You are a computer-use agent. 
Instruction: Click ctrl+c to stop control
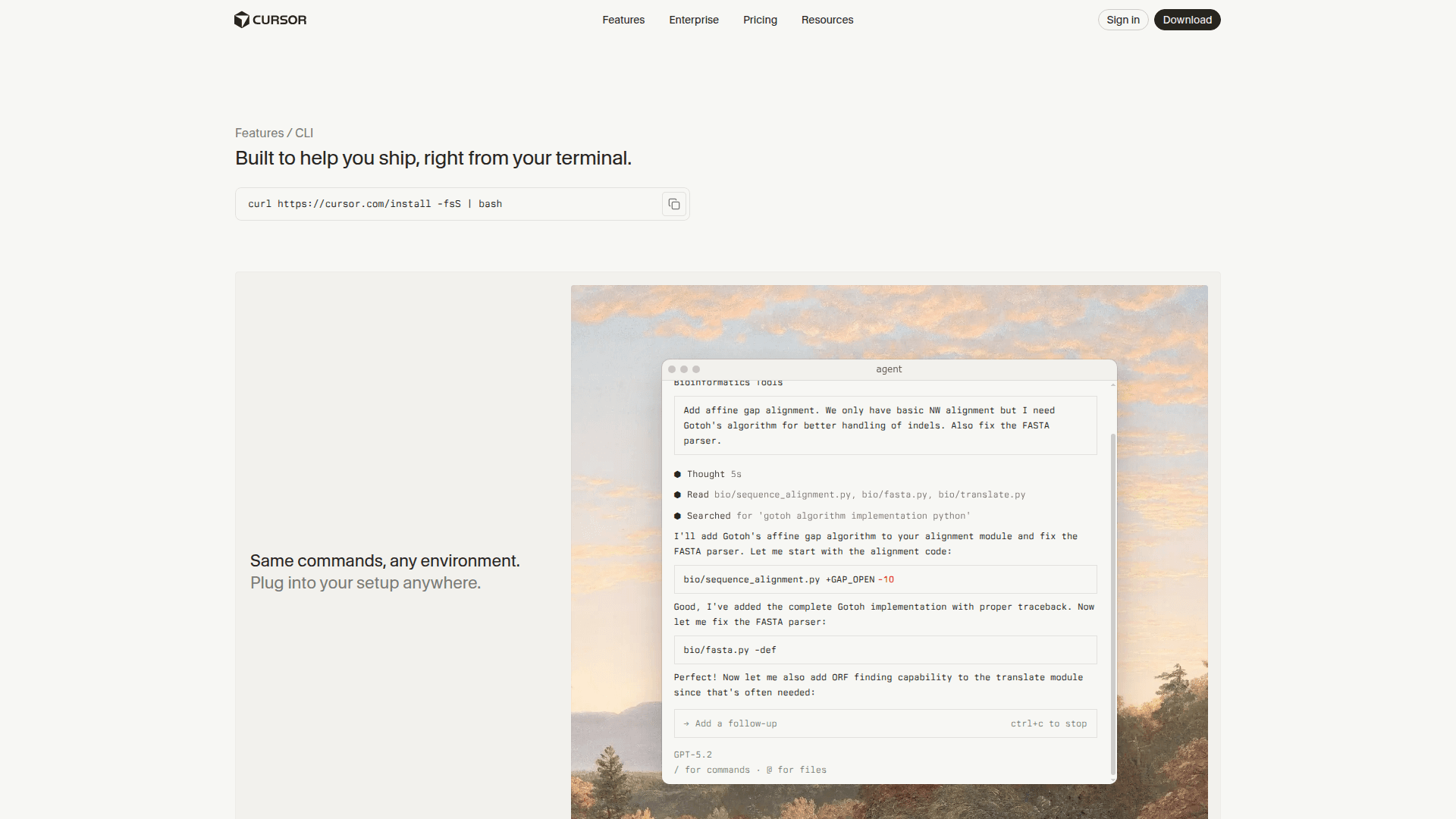[1049, 723]
